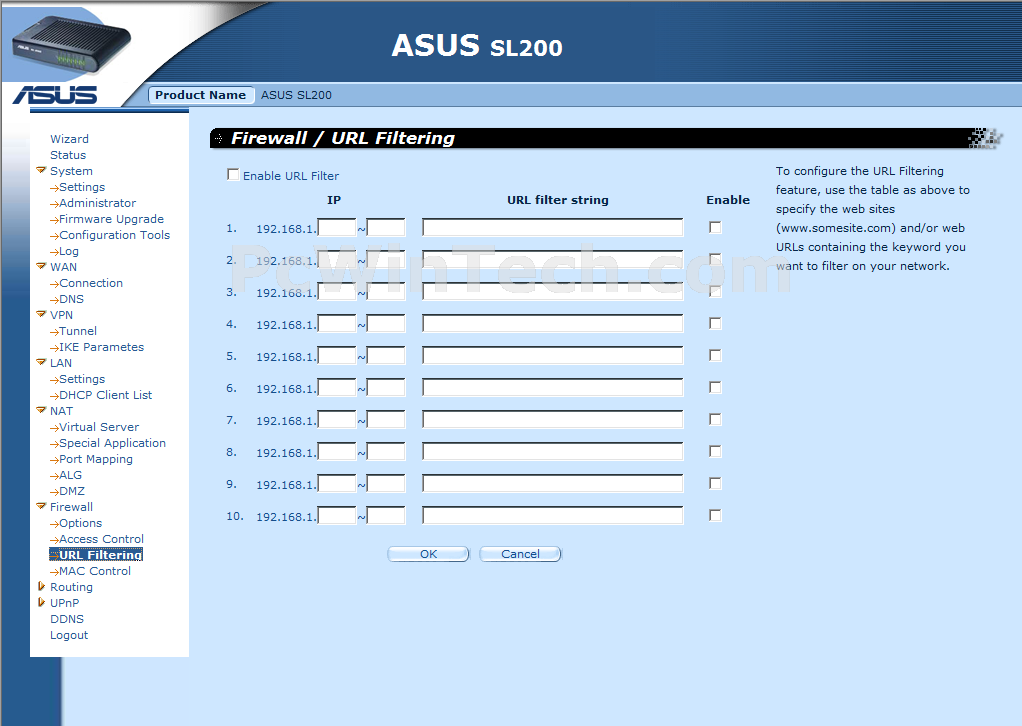Collapse the WAN menu arrow
The width and height of the screenshot is (1022, 726).
(41, 266)
